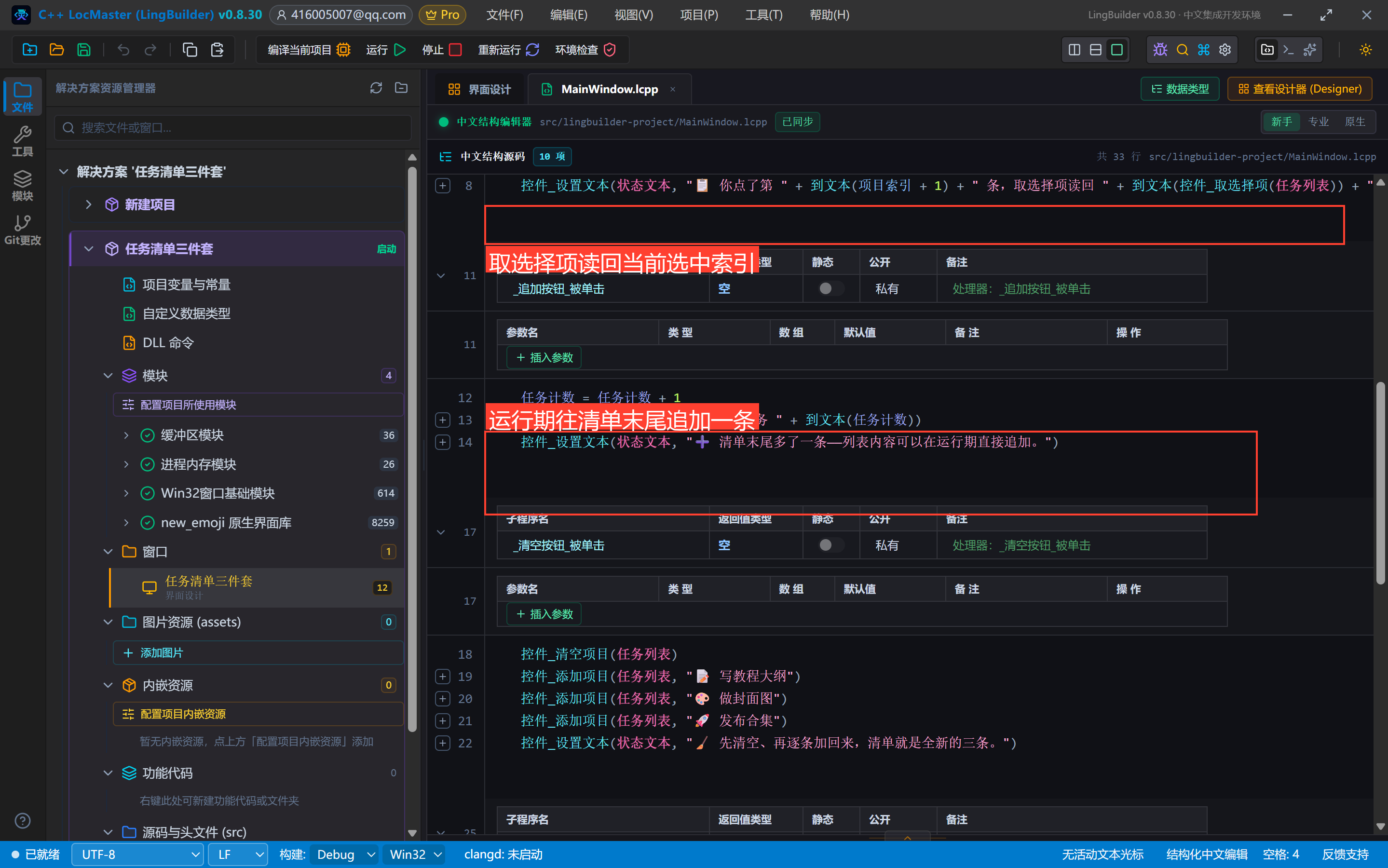Click the 编译当前项目 button

point(309,50)
